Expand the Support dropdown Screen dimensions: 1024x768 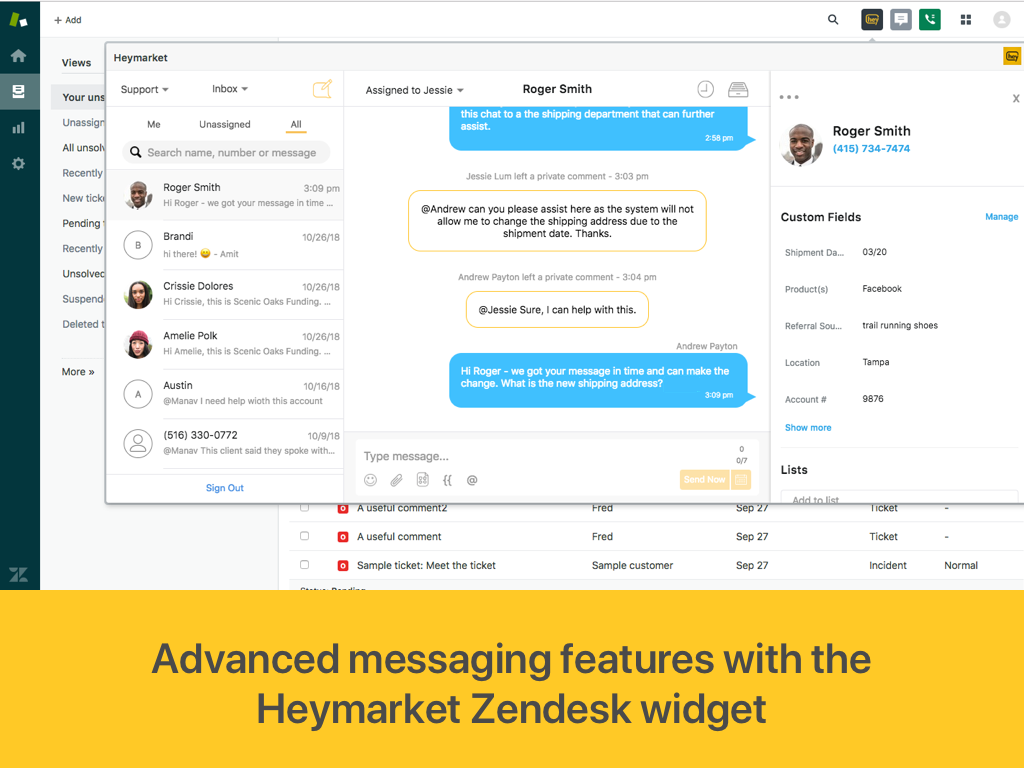coord(144,89)
